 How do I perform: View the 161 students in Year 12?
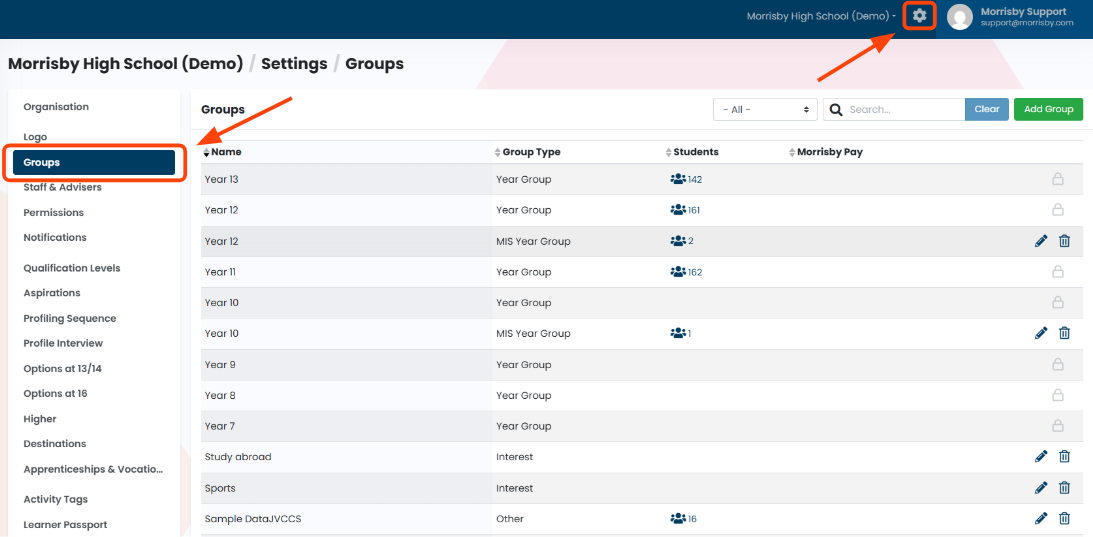(685, 210)
